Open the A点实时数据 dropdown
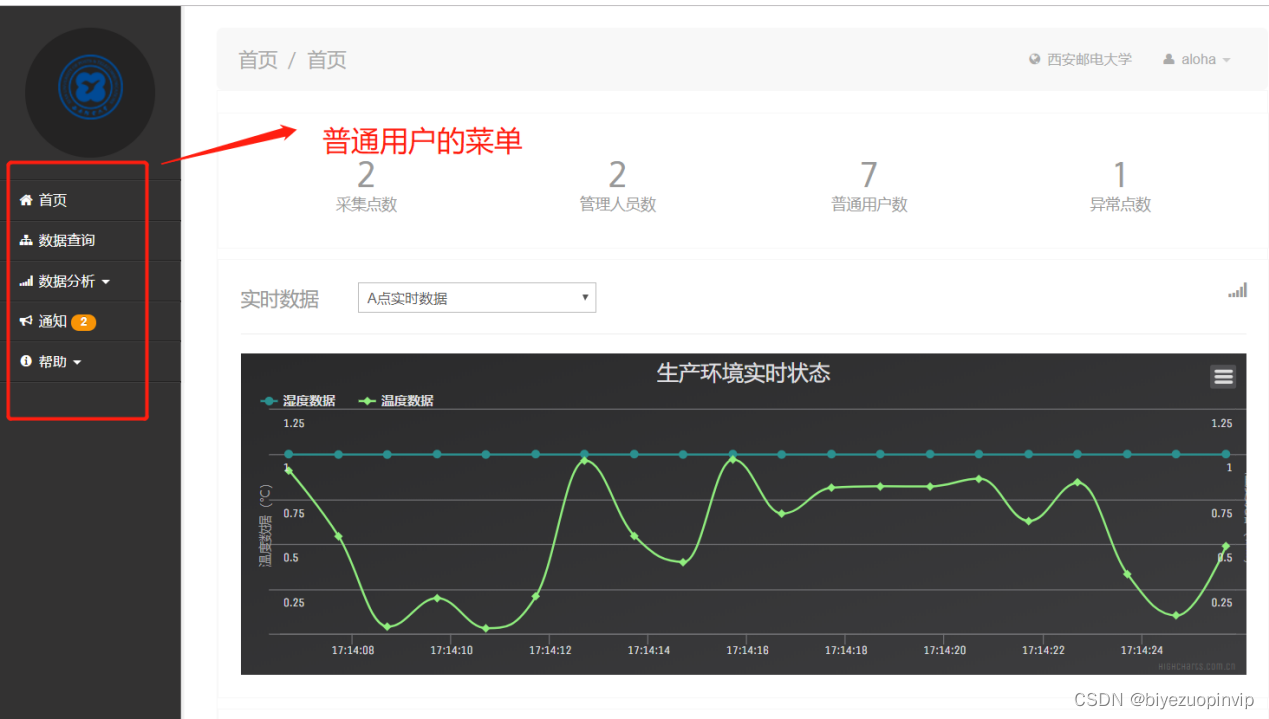This screenshot has width=1269, height=719. pos(476,297)
